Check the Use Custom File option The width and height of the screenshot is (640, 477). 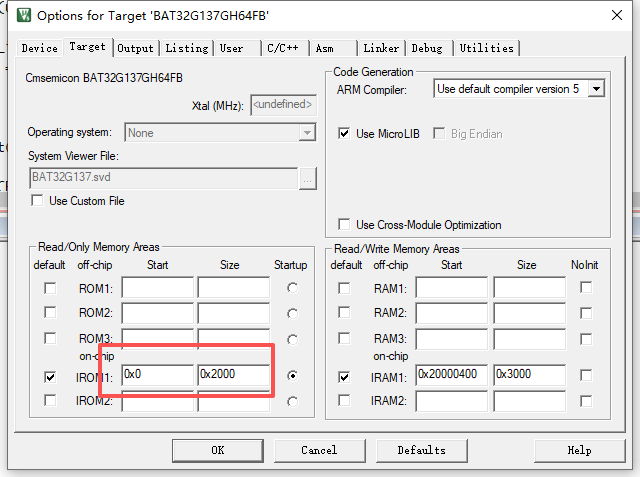pyautogui.click(x=39, y=201)
